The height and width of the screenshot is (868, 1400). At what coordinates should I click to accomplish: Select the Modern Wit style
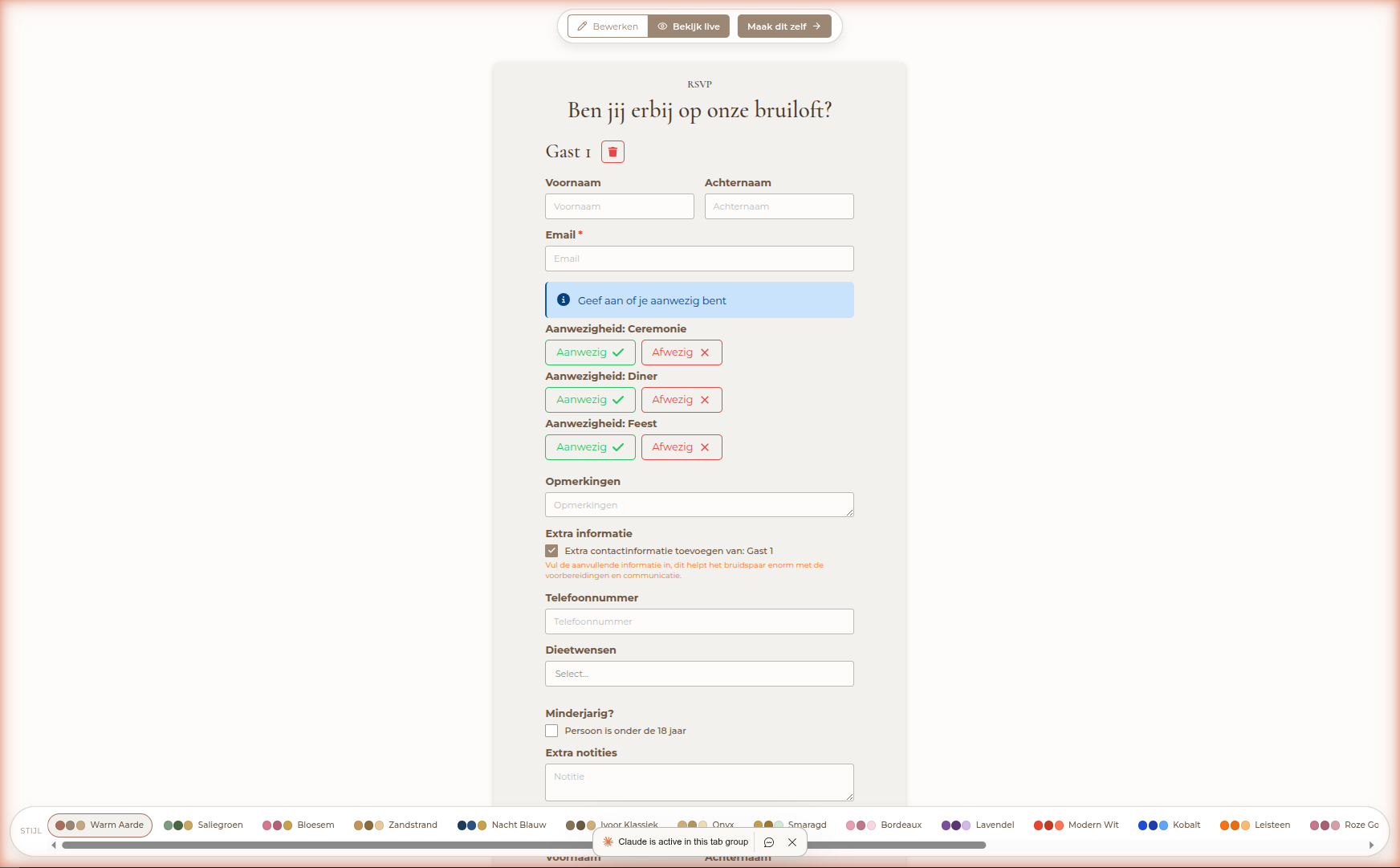click(x=1076, y=825)
